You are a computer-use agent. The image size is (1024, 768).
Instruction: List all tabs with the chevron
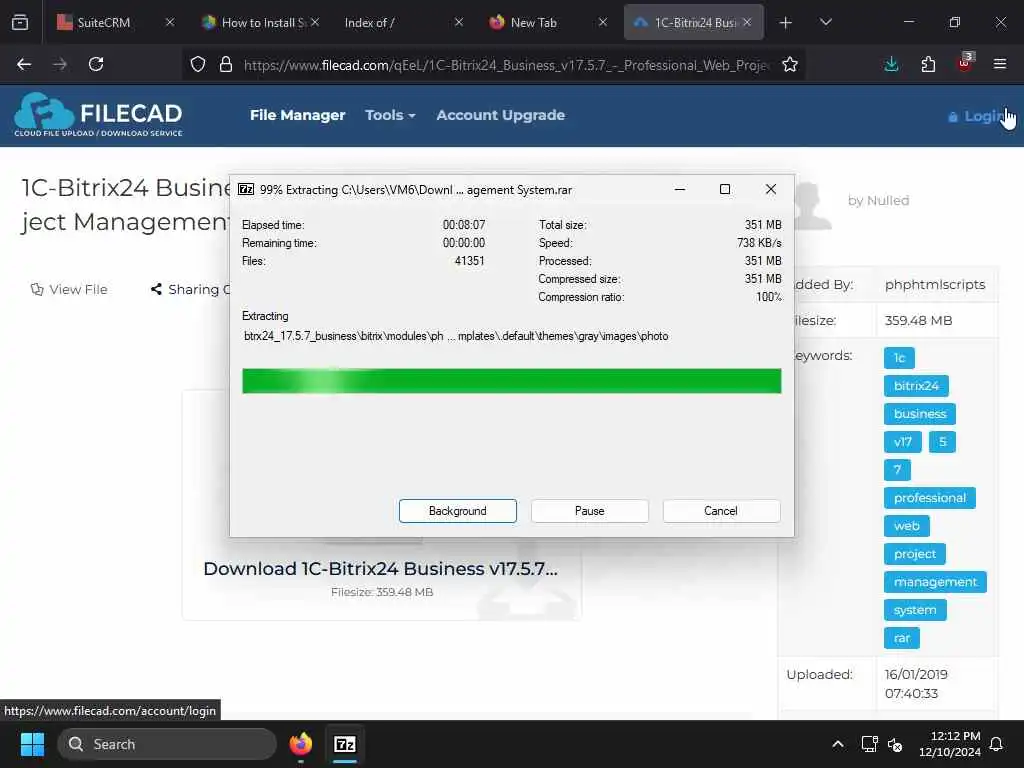pyautogui.click(x=825, y=22)
